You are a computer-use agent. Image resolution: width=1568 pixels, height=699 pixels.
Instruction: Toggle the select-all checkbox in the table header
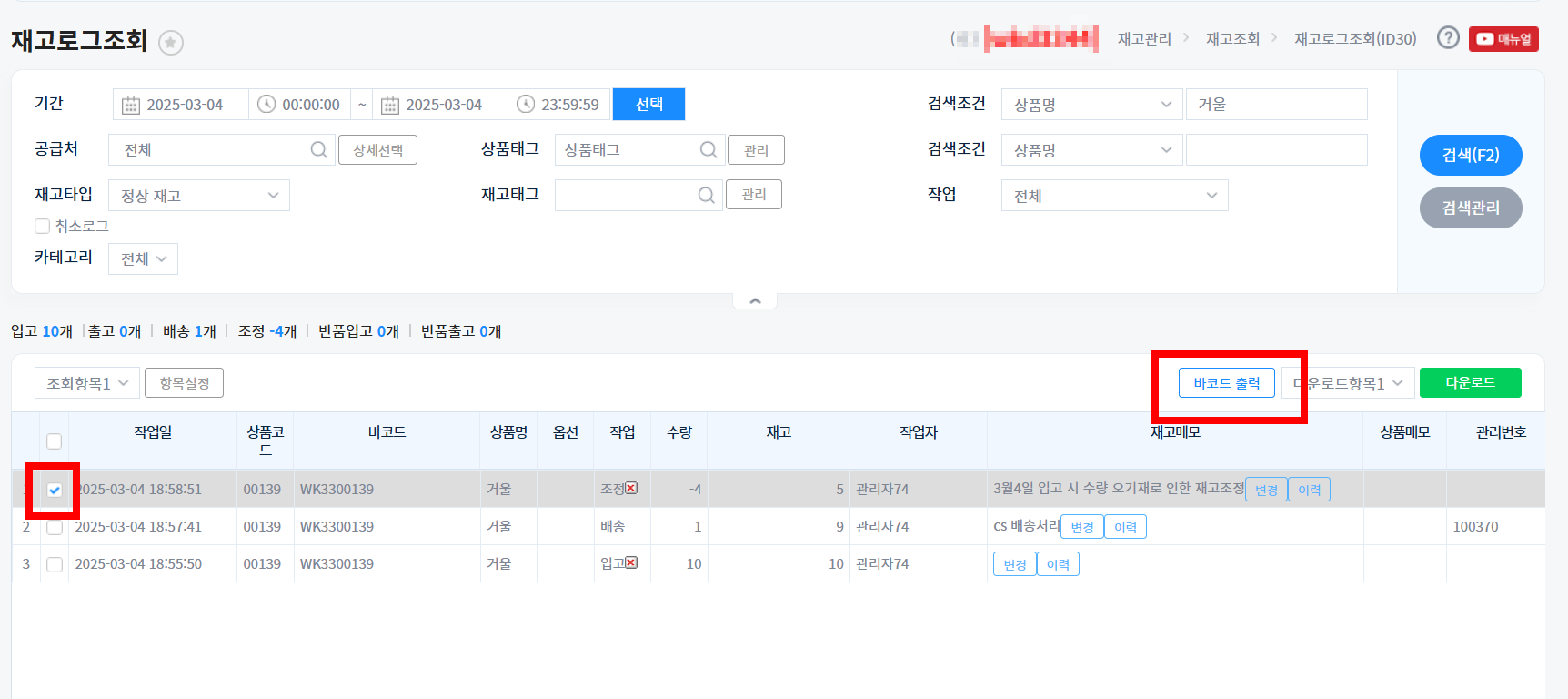55,441
